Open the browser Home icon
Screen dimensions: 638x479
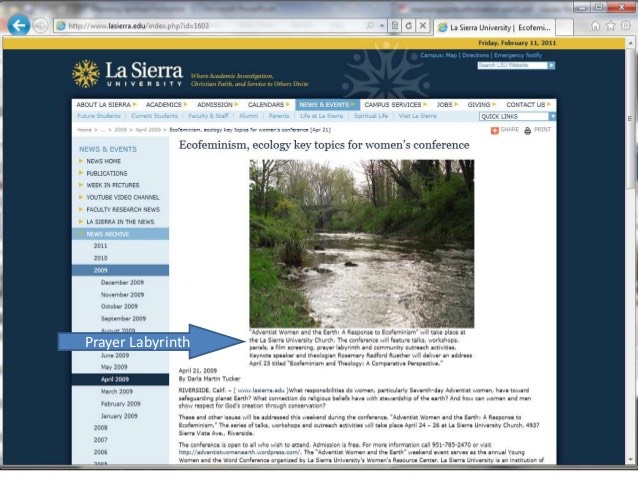click(595, 26)
